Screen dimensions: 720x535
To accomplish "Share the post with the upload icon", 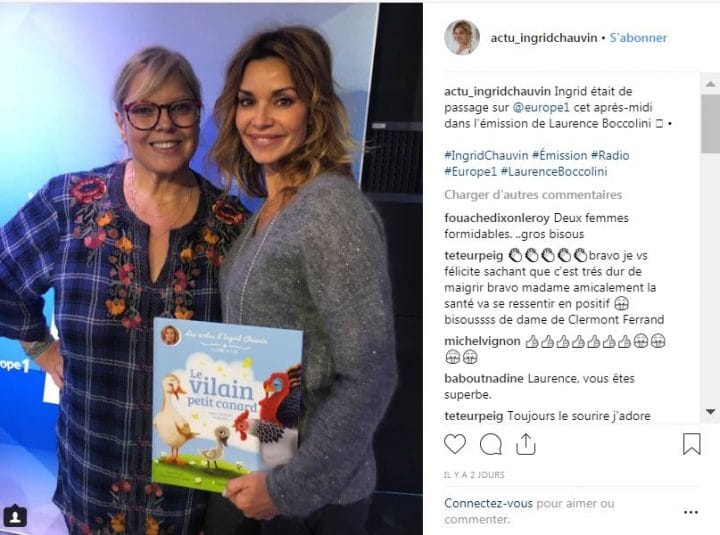I will [526, 444].
